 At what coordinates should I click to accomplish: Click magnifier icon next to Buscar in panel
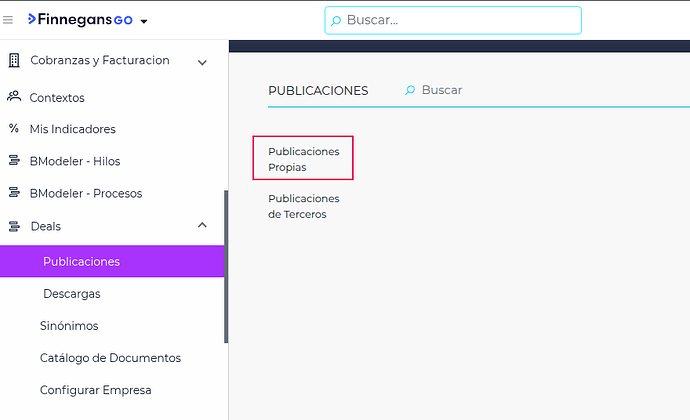(x=410, y=90)
